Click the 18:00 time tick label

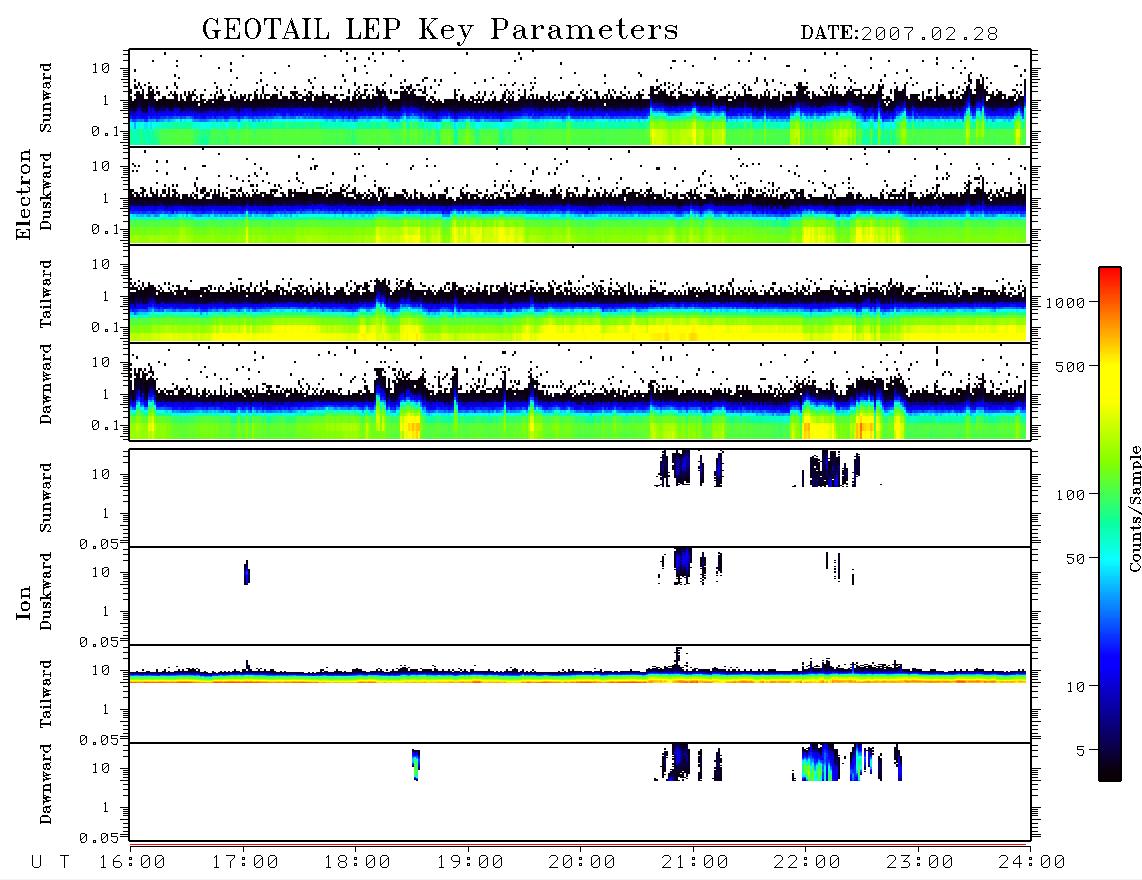358,862
